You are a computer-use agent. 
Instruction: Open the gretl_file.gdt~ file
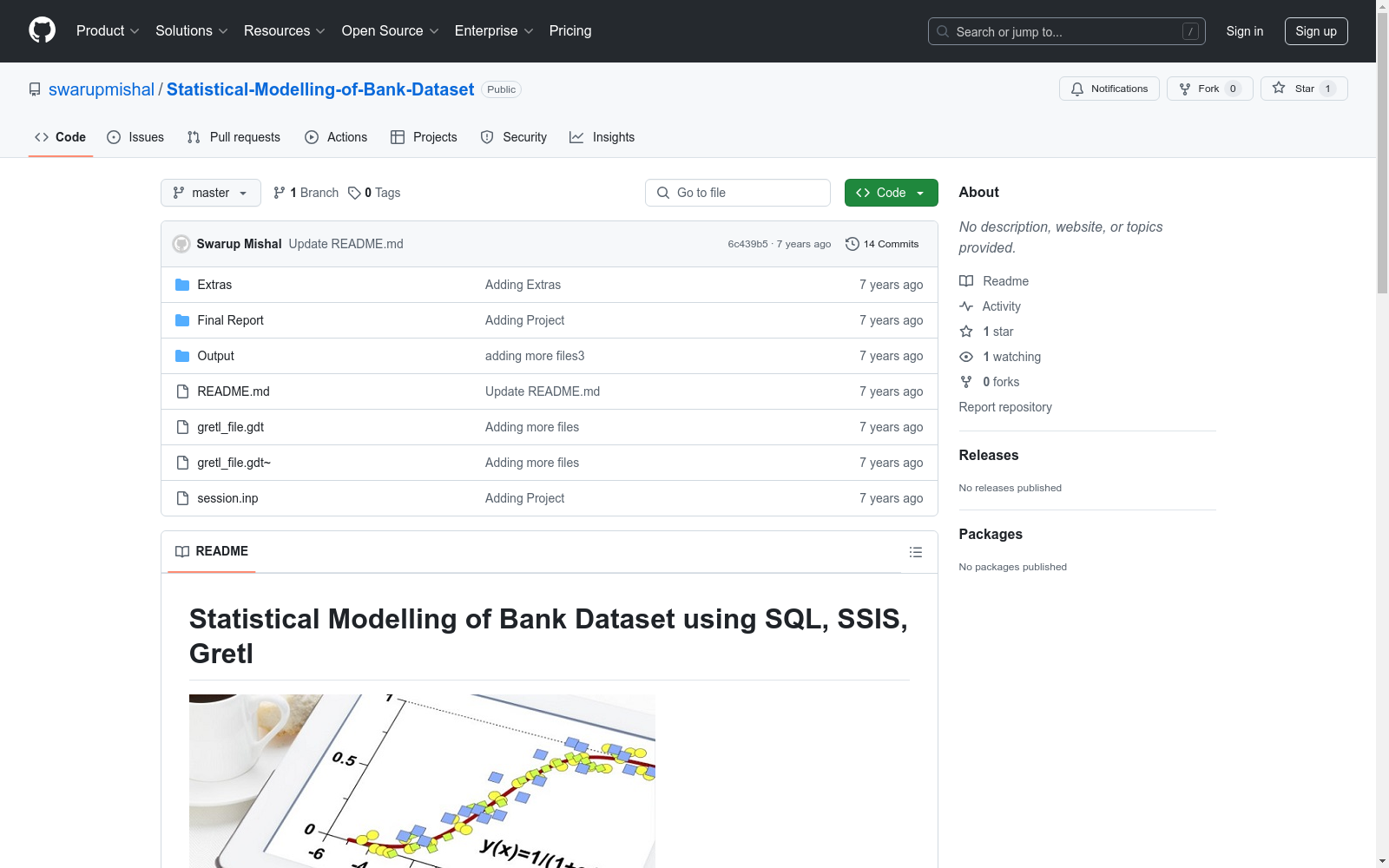coord(234,463)
